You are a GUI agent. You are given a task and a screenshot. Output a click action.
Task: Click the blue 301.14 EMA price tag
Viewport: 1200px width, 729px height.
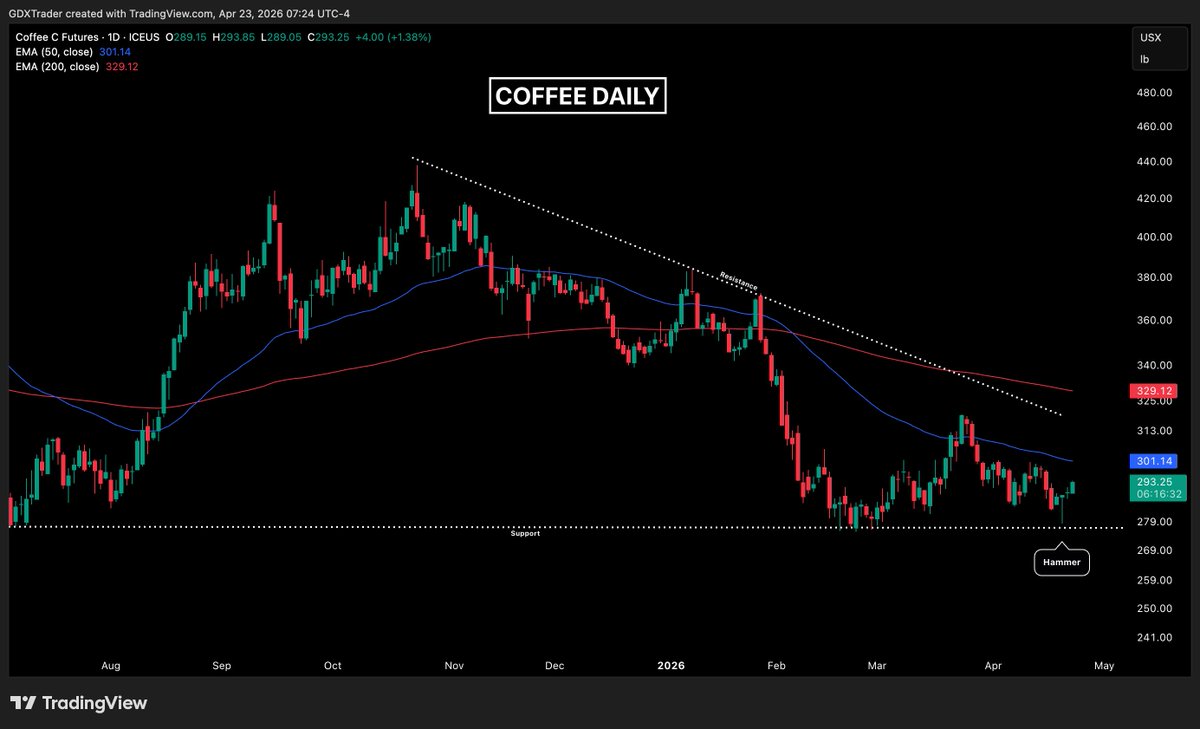[x=1152, y=461]
